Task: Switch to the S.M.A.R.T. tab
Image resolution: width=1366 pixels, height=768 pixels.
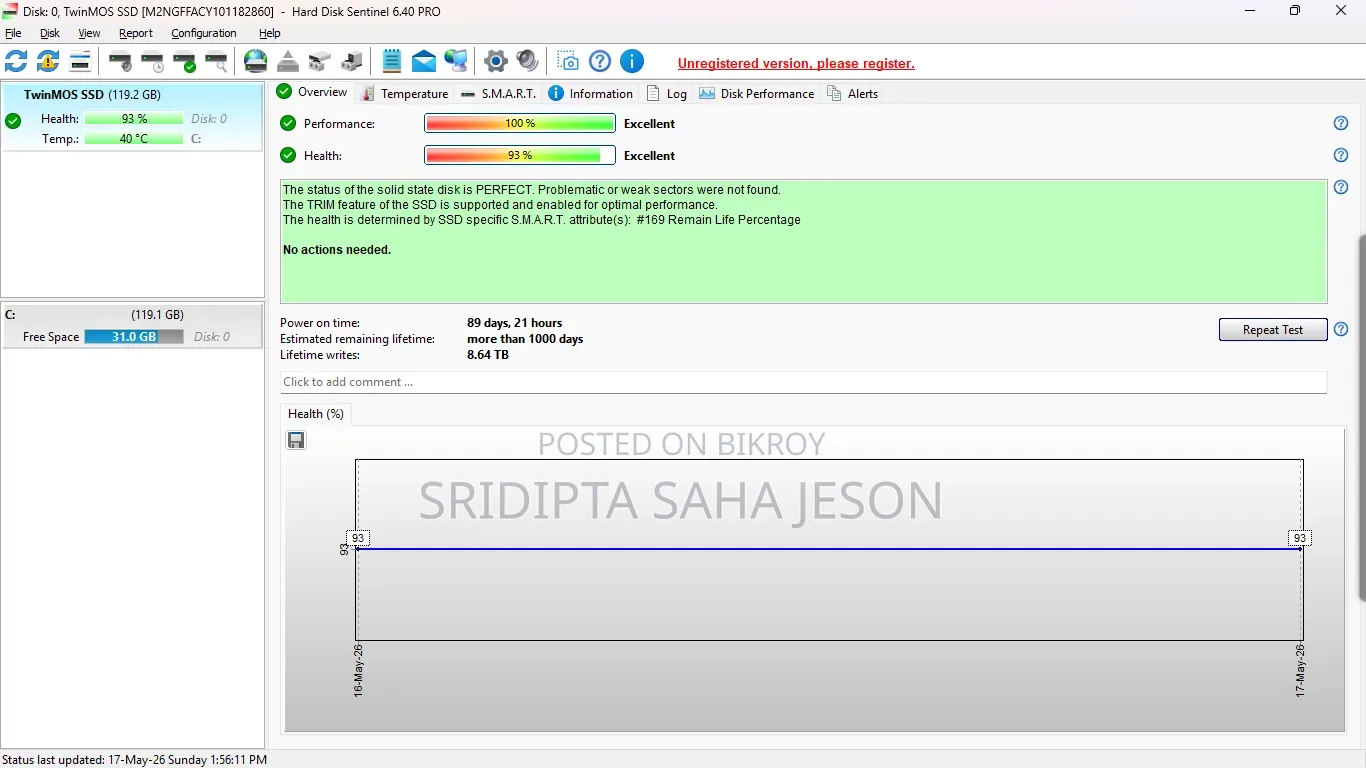Action: pos(498,93)
